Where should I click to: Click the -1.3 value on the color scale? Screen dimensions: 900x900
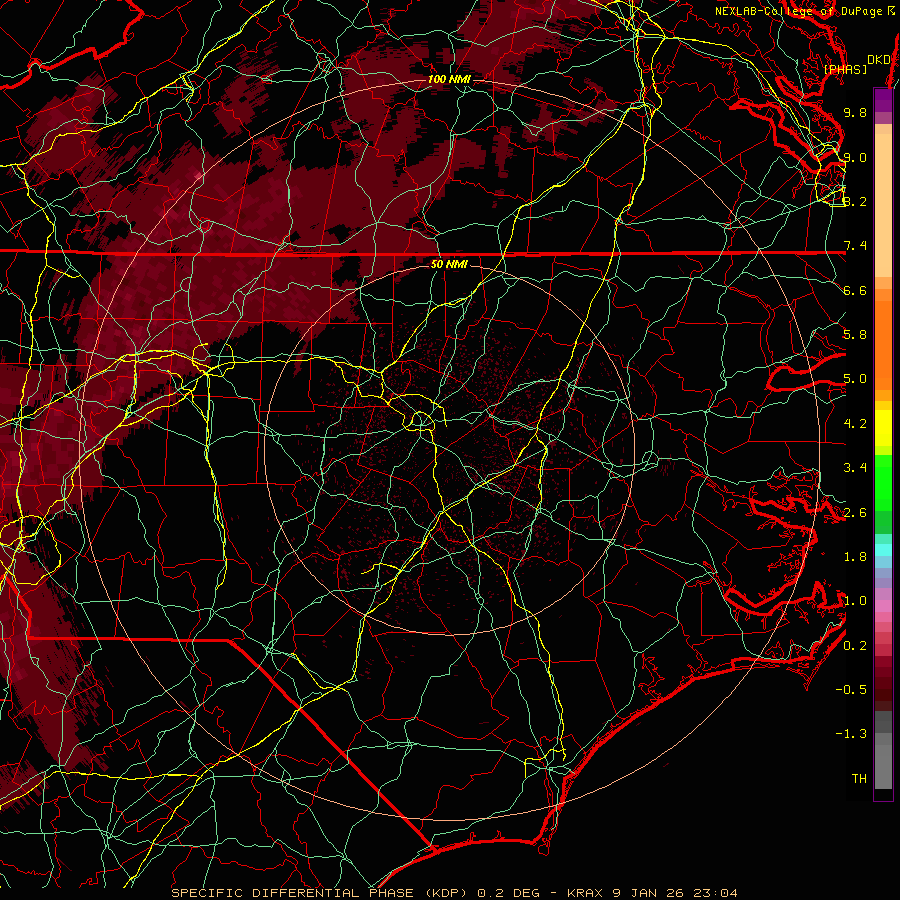point(851,734)
